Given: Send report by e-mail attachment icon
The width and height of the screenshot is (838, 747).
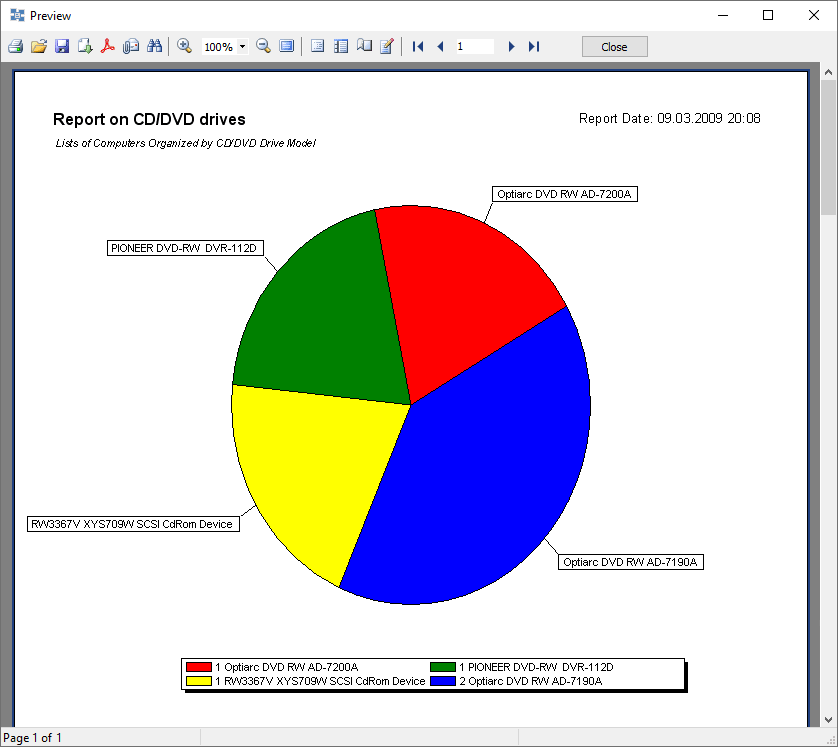Looking at the screenshot, I should pos(131,46).
